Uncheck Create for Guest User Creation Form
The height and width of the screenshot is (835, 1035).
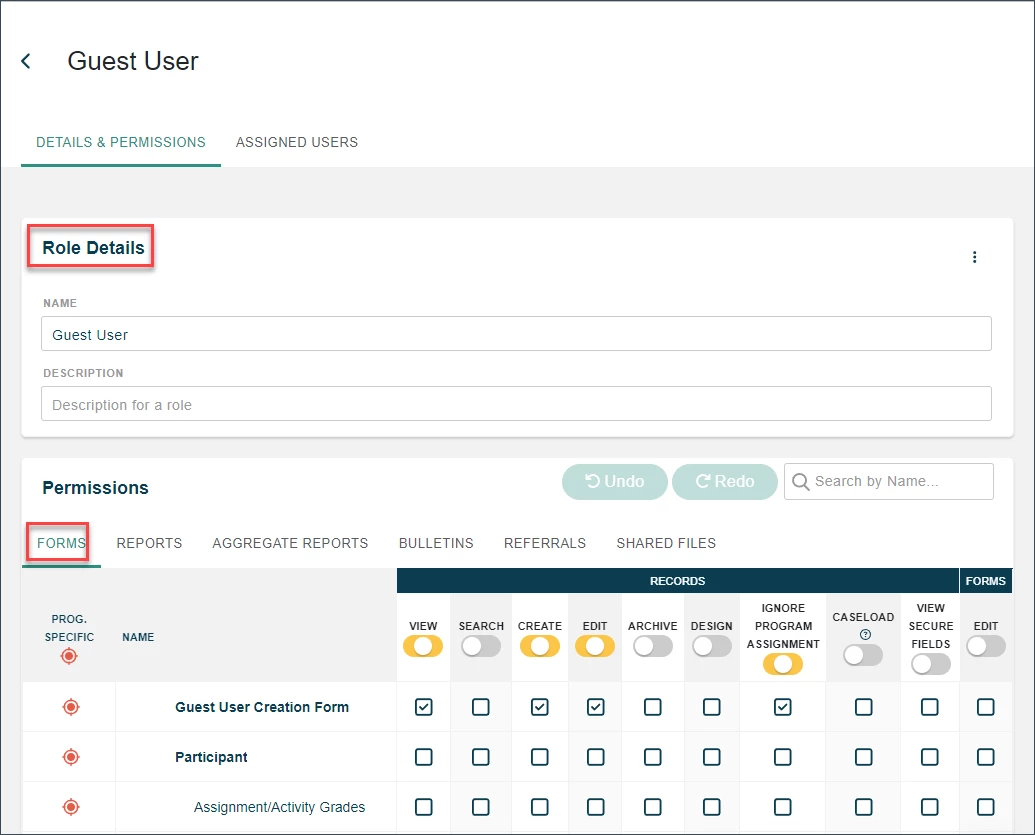540,707
